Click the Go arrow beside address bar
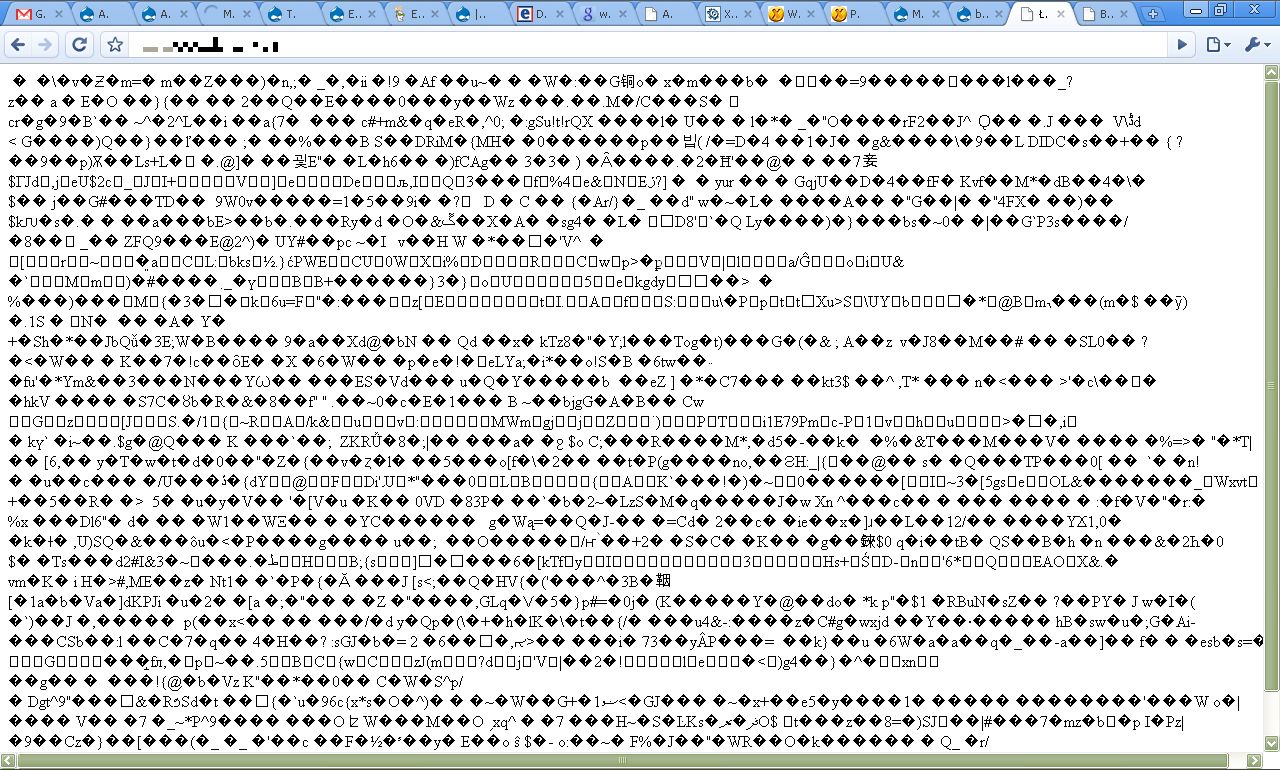Image resolution: width=1280 pixels, height=770 pixels. pos(1182,45)
